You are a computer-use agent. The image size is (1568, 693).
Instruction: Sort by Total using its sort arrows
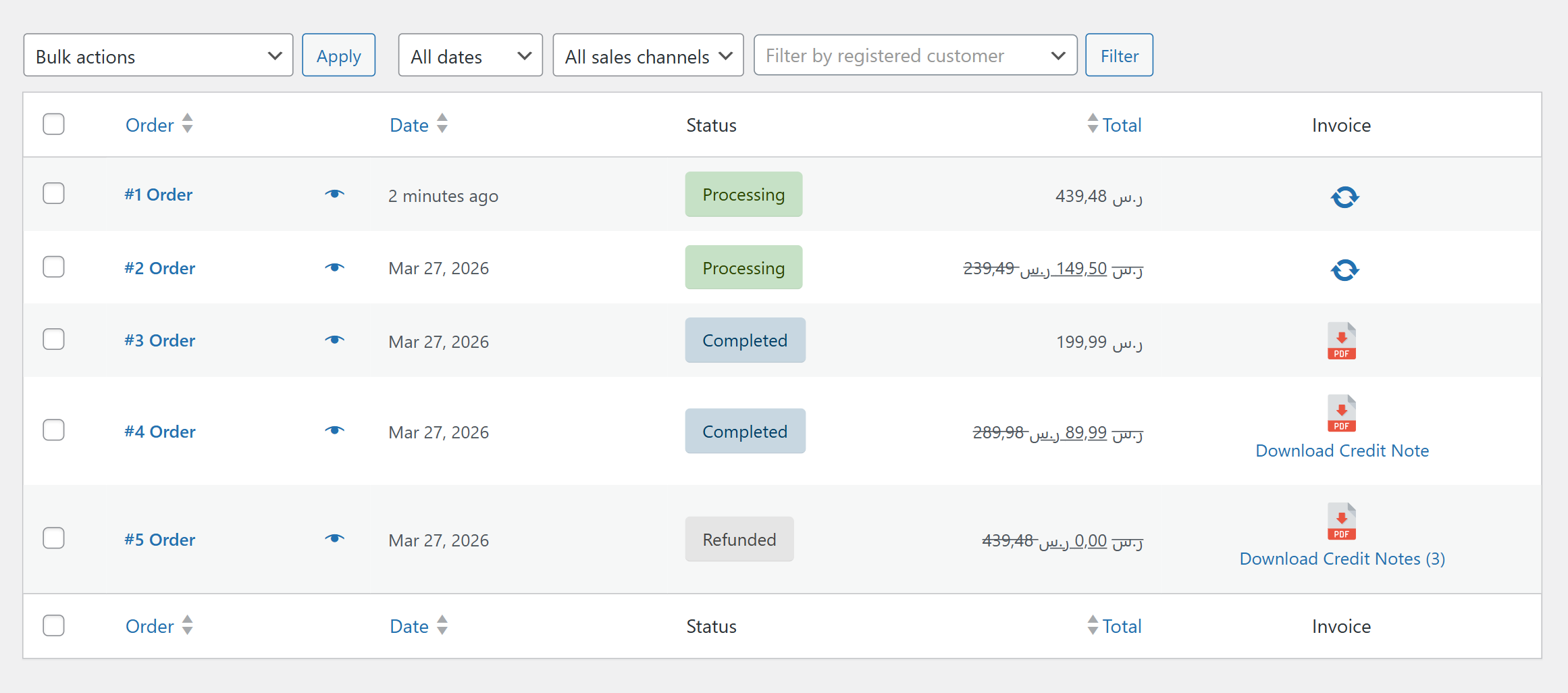click(x=1092, y=124)
